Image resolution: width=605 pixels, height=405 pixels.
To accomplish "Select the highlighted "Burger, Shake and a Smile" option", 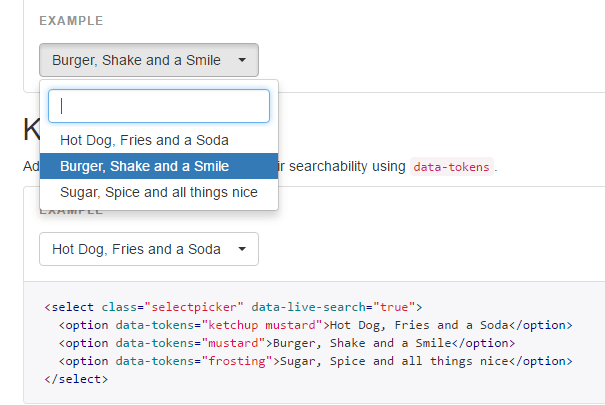I will (144, 166).
